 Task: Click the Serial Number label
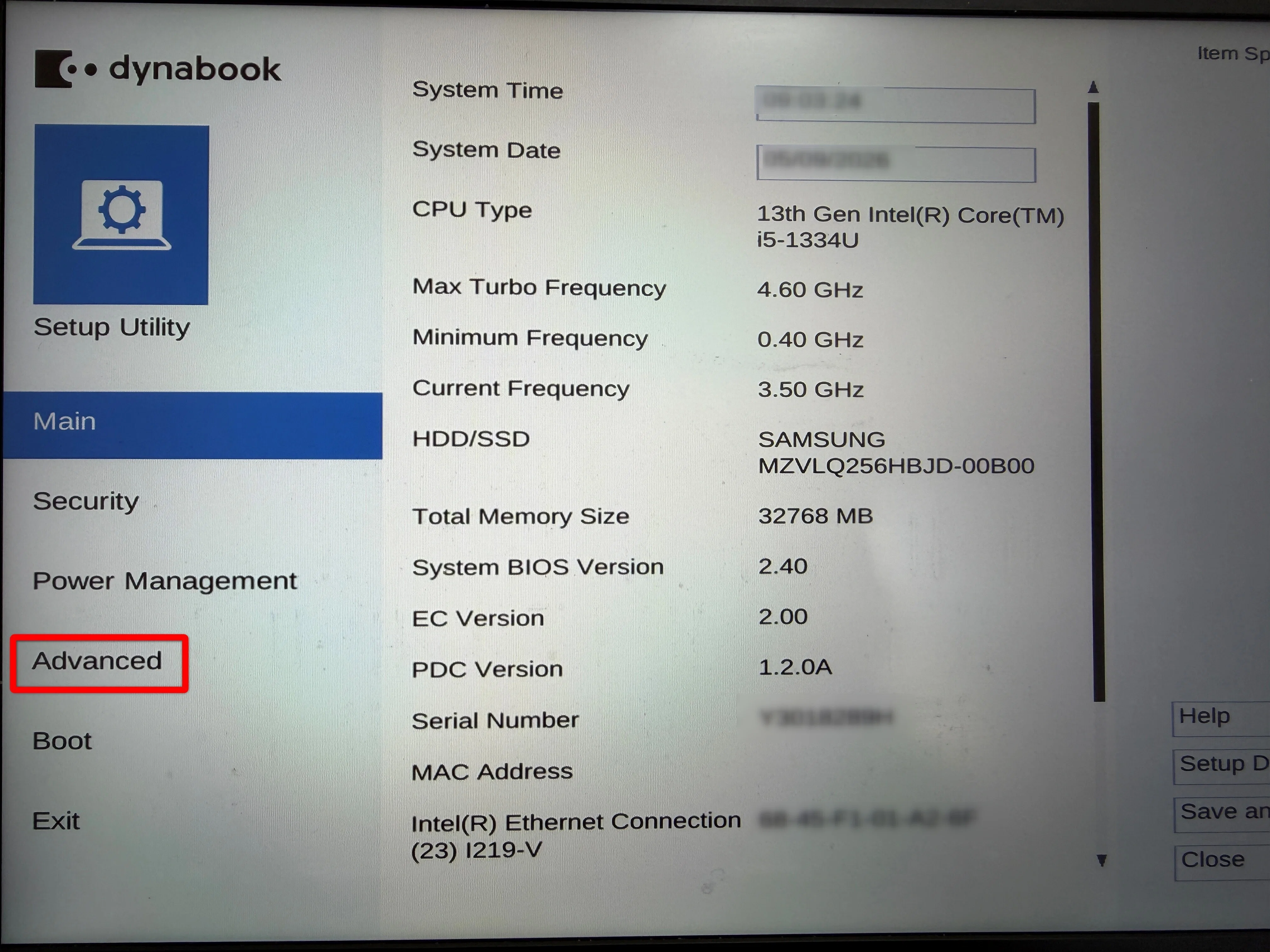tap(495, 720)
